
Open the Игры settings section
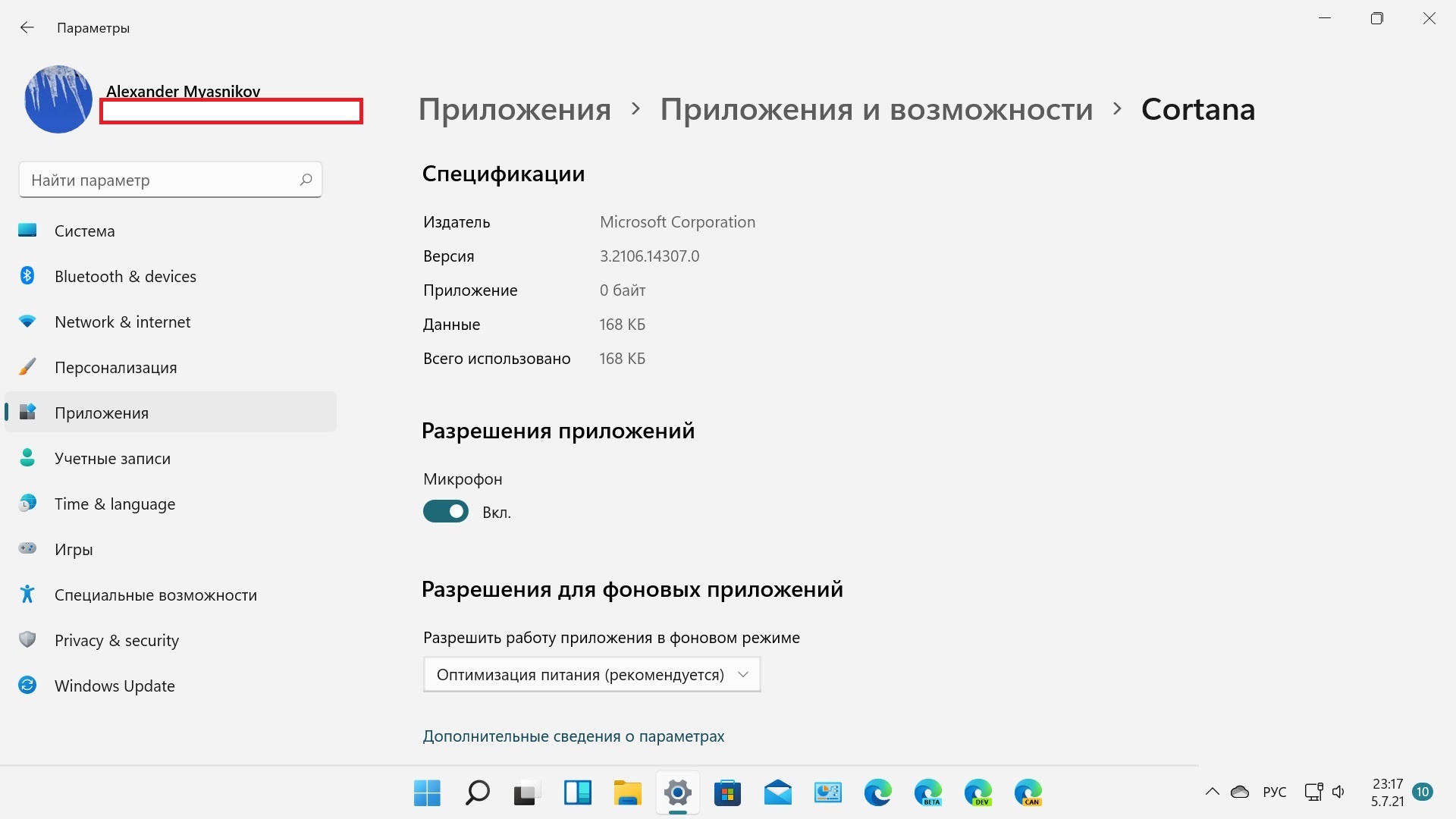[171, 549]
